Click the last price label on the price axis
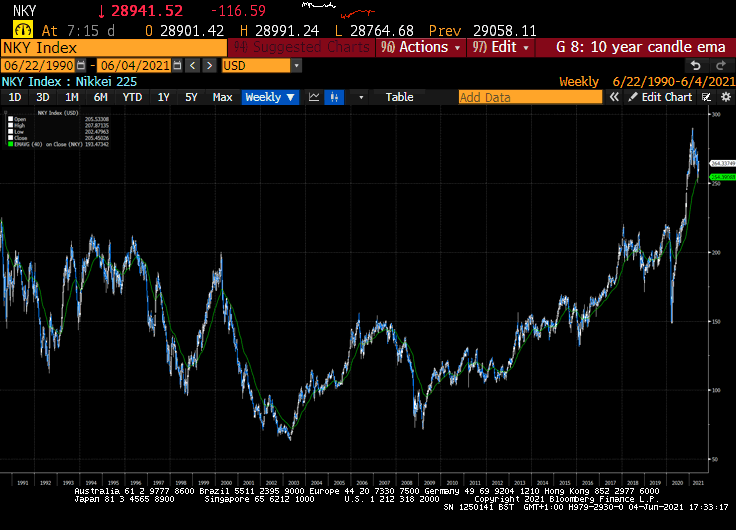 pyautogui.click(x=722, y=163)
